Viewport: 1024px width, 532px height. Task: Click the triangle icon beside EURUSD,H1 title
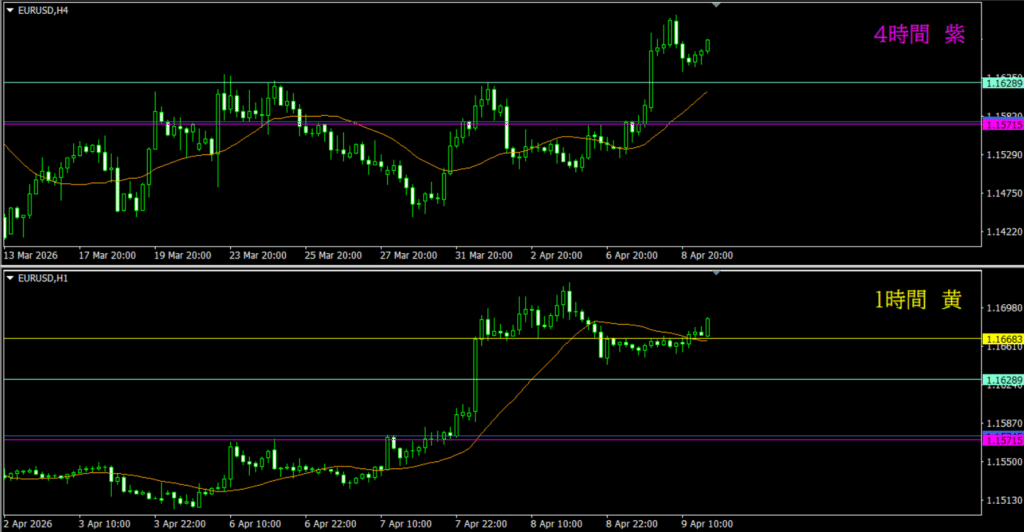9,277
